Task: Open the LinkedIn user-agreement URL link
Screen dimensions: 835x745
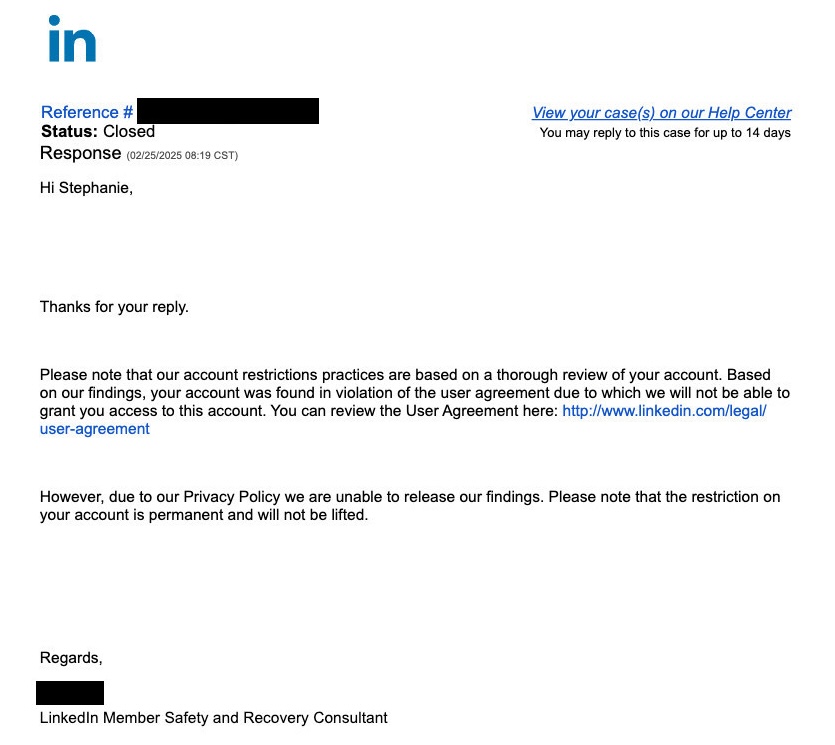Action: click(664, 411)
